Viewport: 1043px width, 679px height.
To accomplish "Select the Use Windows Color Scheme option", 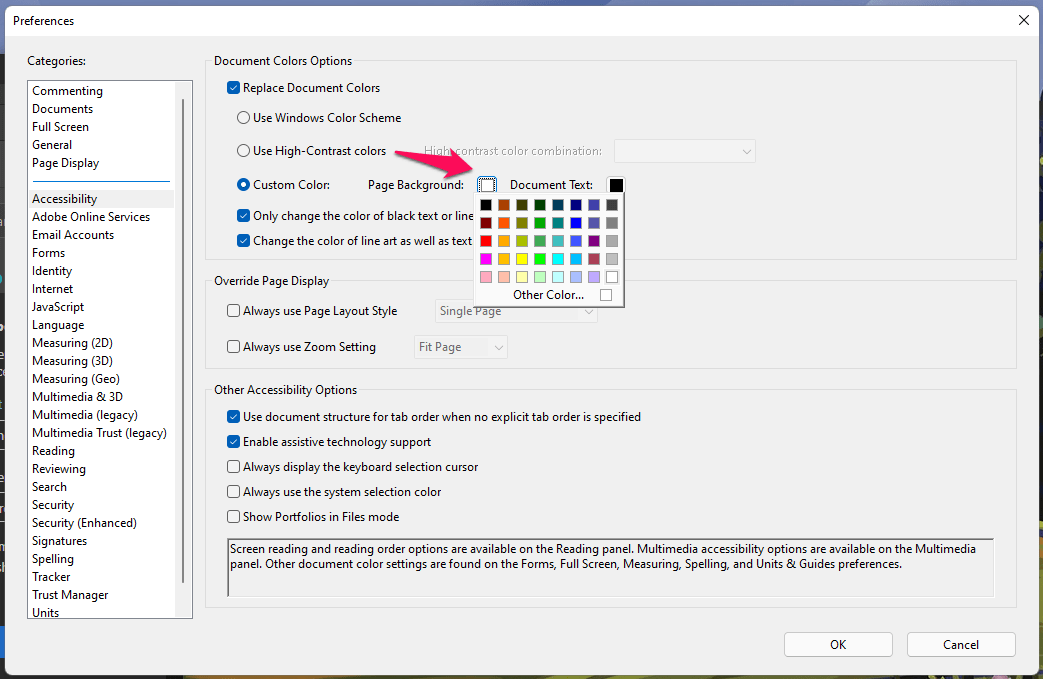I will point(243,118).
